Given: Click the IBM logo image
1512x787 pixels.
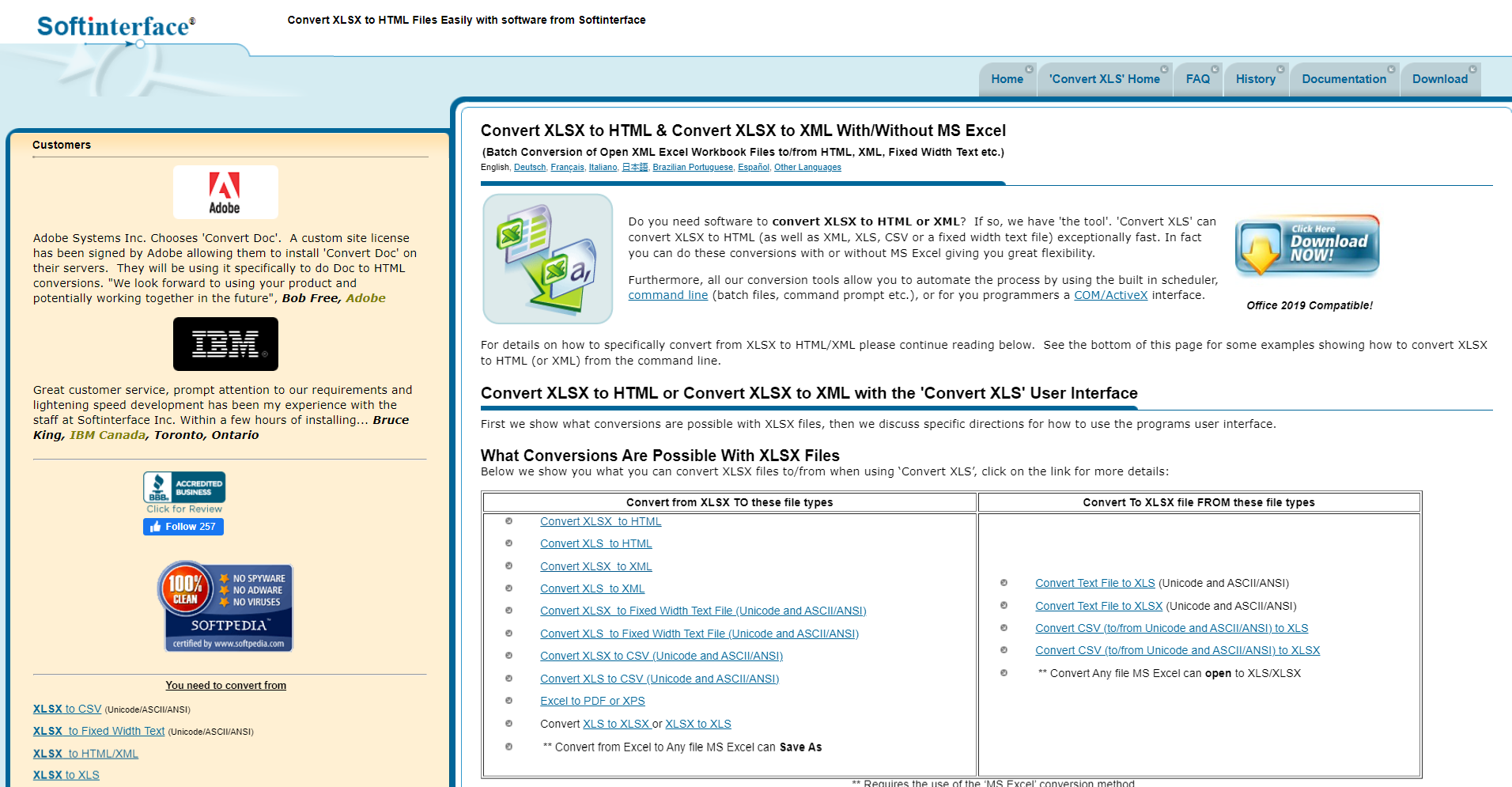Looking at the screenshot, I should click(x=225, y=344).
